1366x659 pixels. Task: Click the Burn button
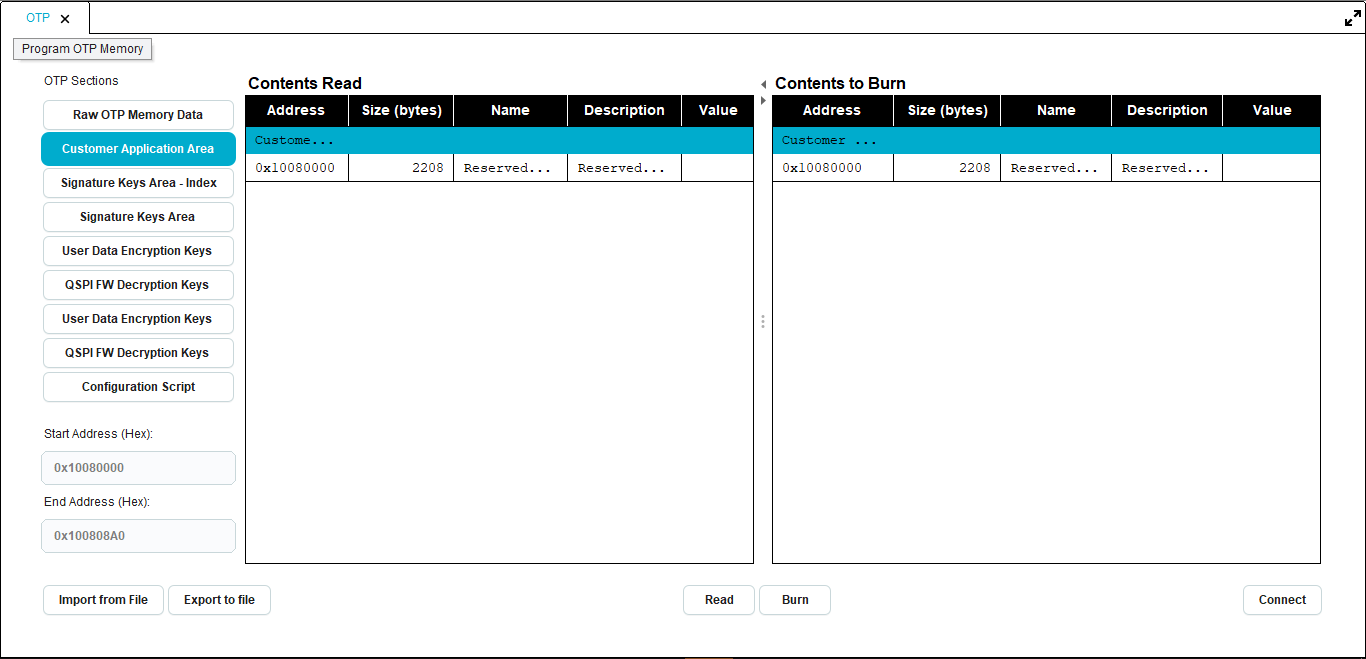[x=795, y=600]
